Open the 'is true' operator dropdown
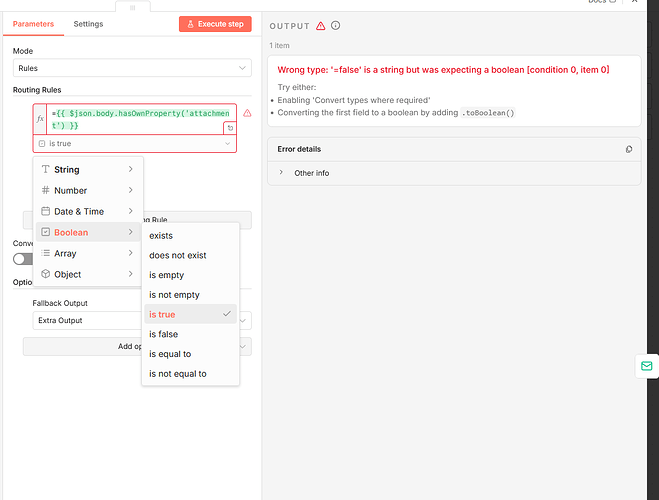 tap(136, 144)
